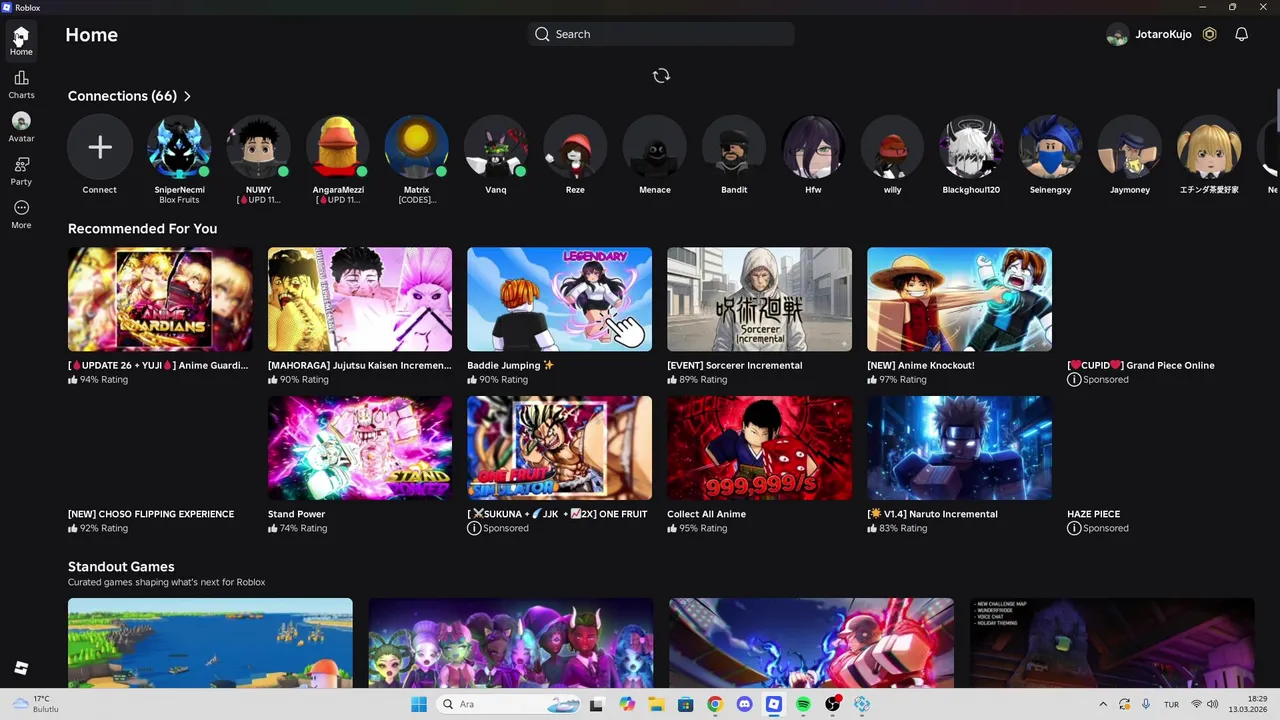The image size is (1280, 720).
Task: Open the Anime Knockout game thumbnail
Action: (x=960, y=300)
